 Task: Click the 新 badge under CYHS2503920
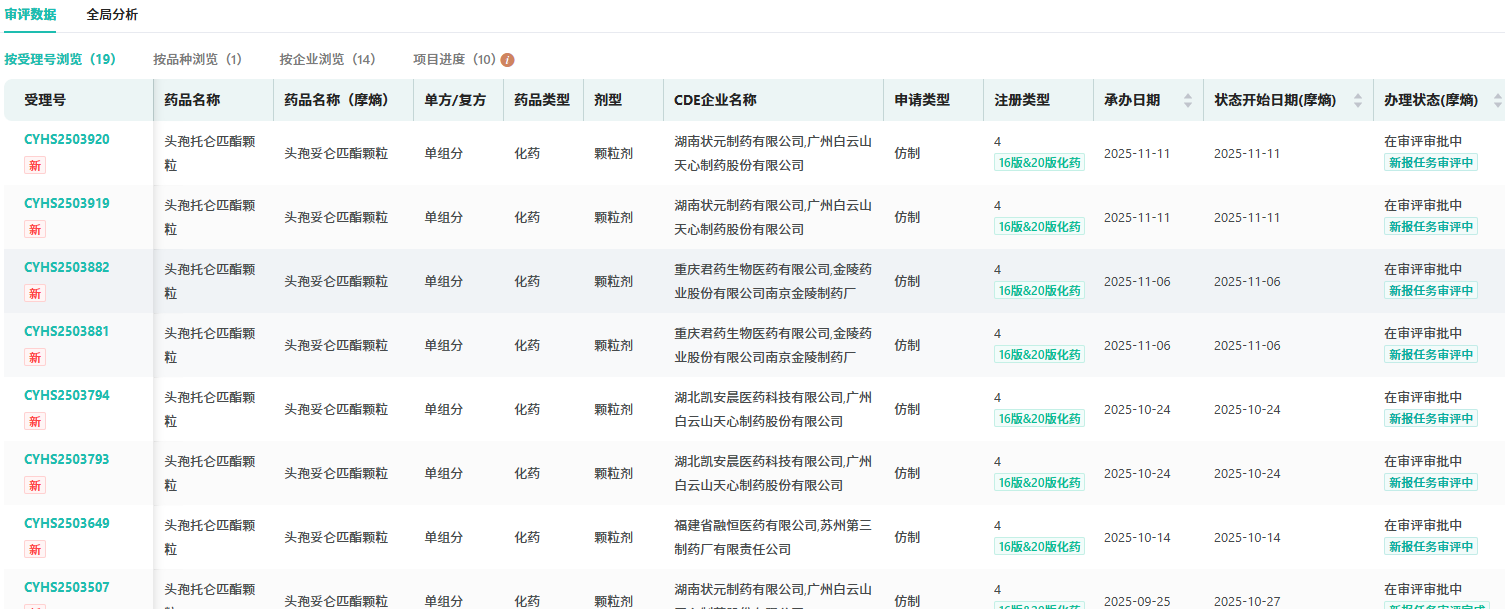35,165
